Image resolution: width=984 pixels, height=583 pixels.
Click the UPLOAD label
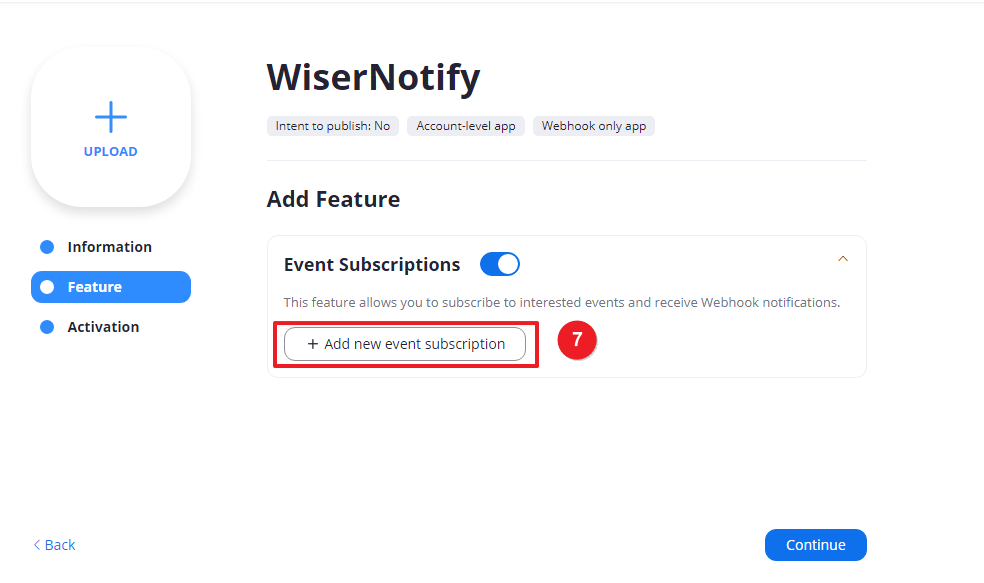[x=111, y=152]
